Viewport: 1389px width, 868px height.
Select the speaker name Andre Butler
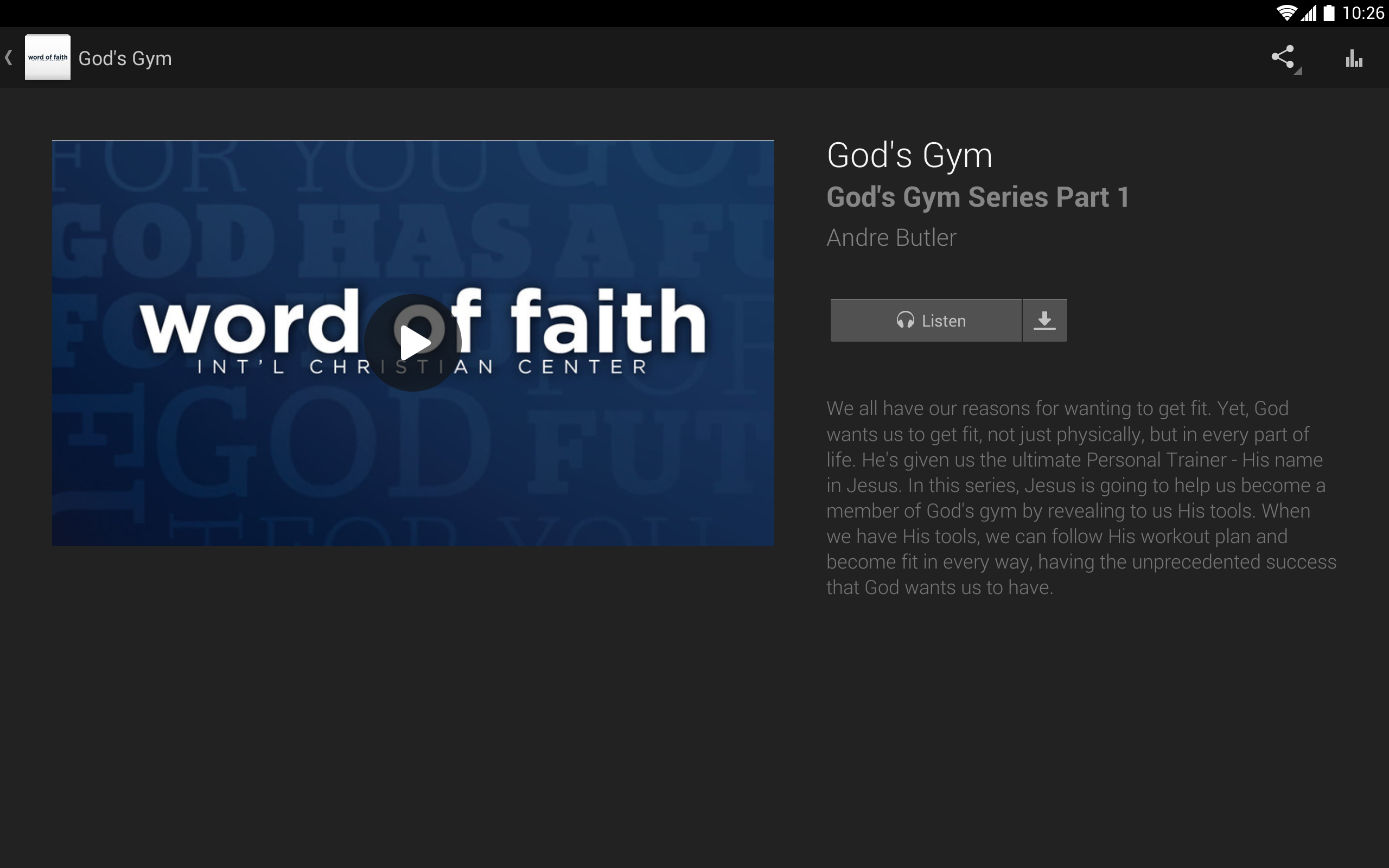pos(891,237)
